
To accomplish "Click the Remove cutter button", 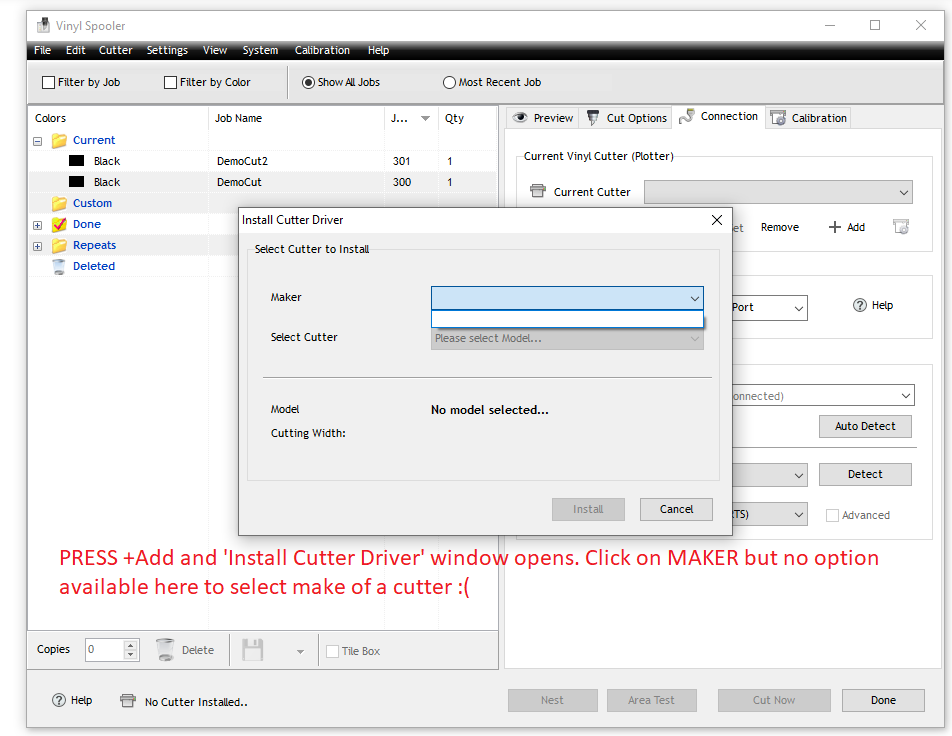I will click(780, 227).
